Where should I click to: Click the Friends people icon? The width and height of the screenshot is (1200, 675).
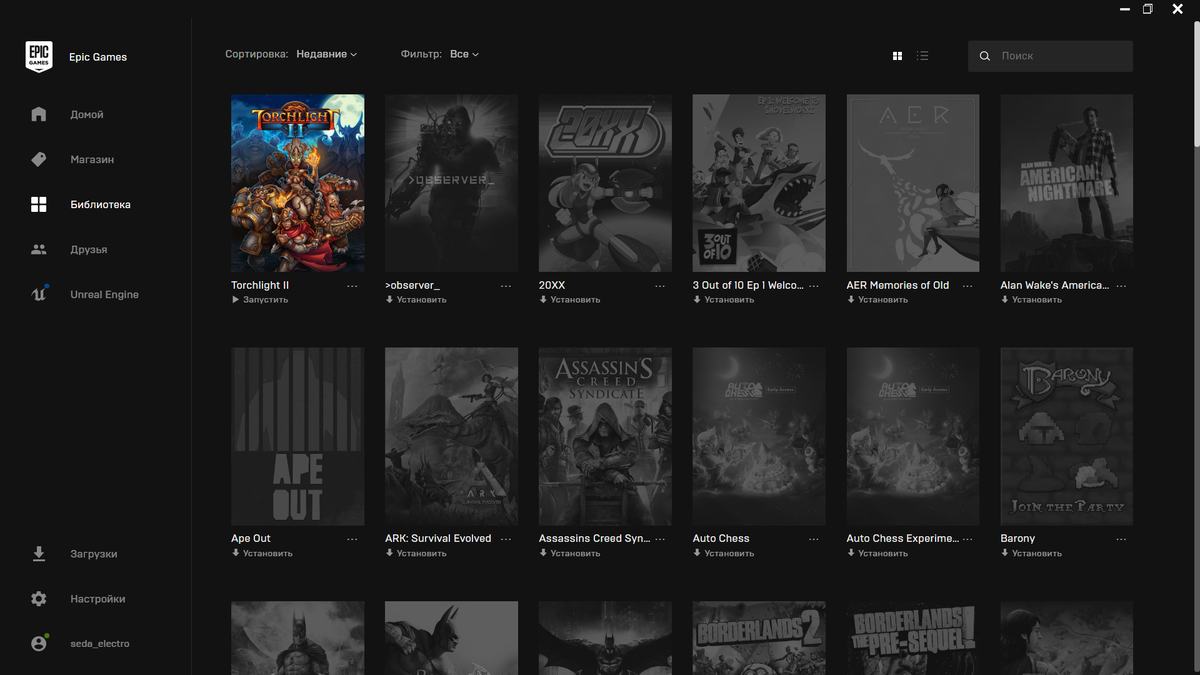(x=39, y=249)
